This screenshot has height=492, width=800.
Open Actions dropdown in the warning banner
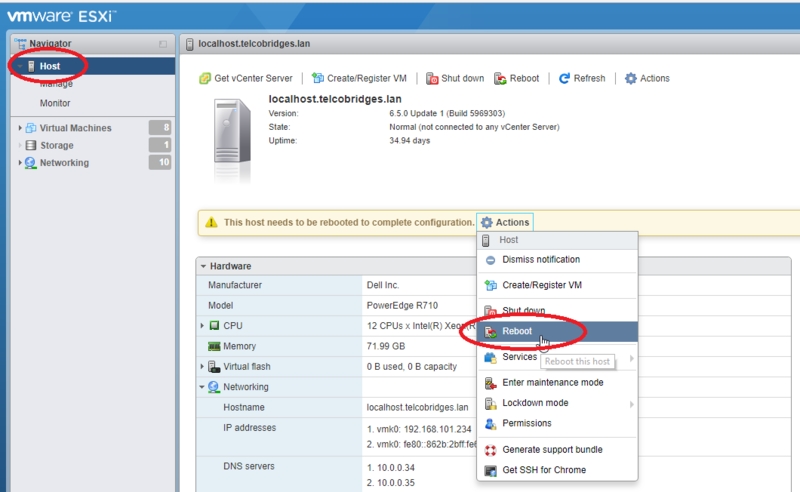[x=505, y=222]
